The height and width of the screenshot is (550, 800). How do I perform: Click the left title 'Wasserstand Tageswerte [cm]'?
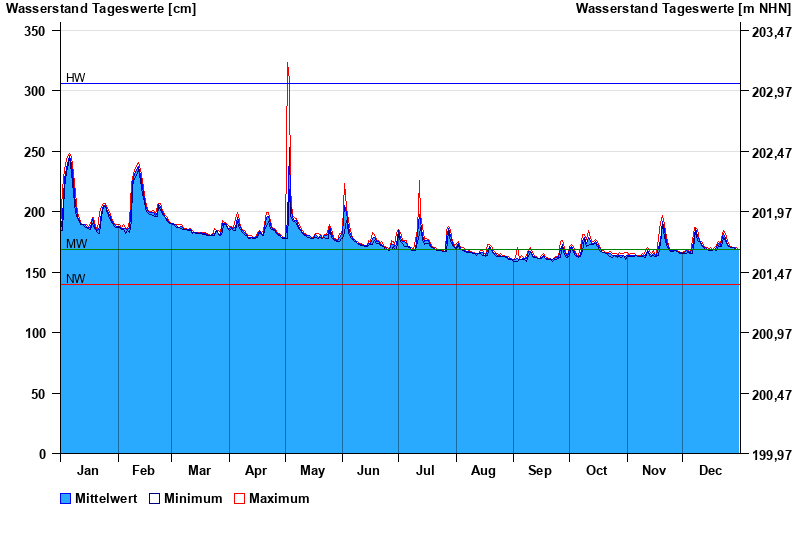pos(101,9)
